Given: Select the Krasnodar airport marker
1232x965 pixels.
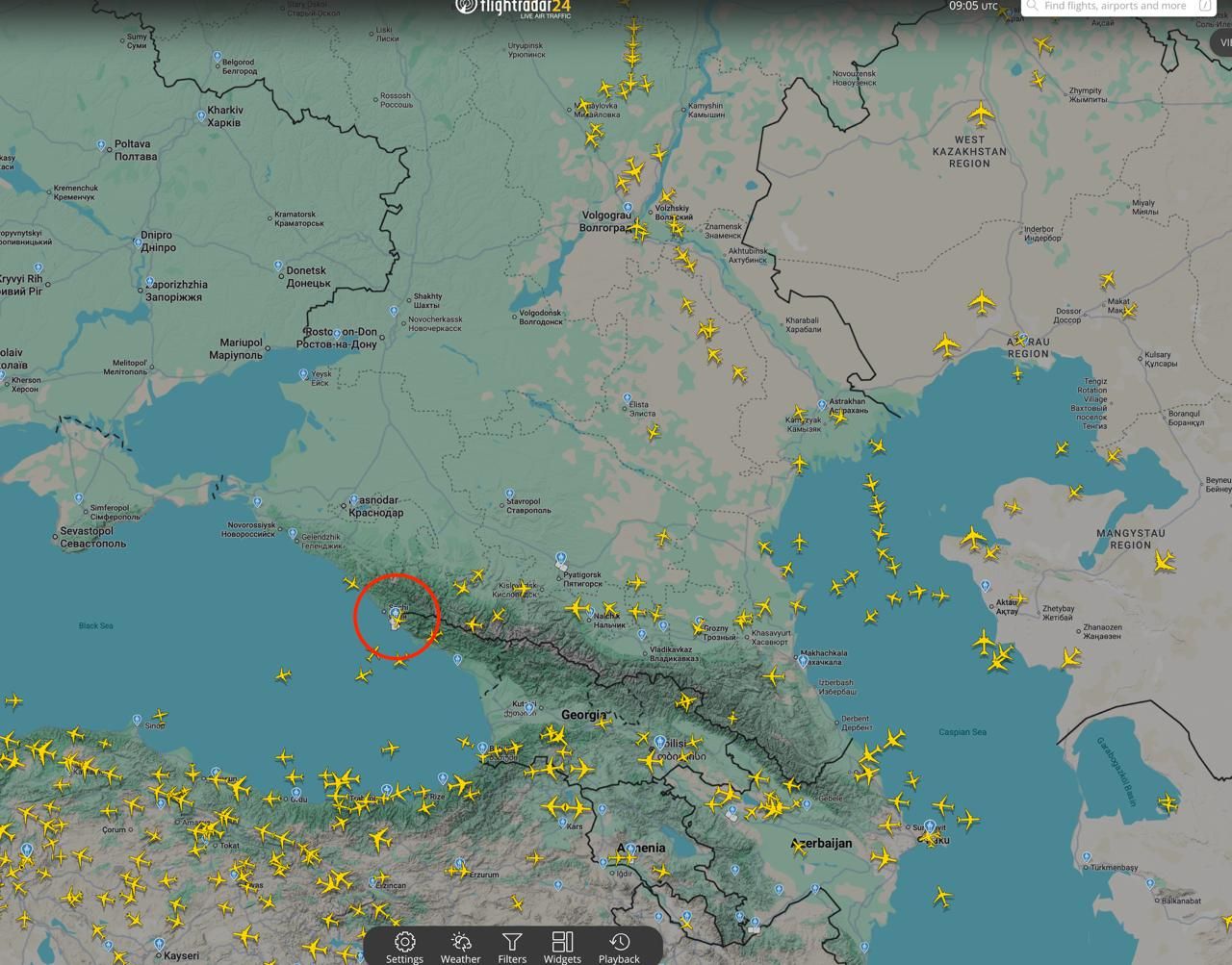Looking at the screenshot, I should coord(354,501).
